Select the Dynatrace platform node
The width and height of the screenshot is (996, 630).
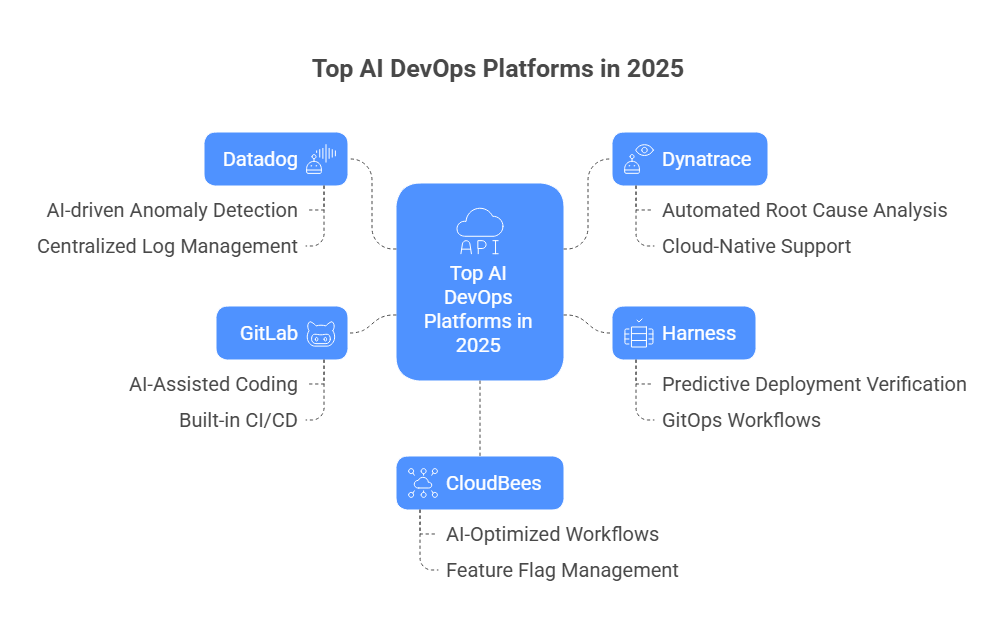coord(690,158)
